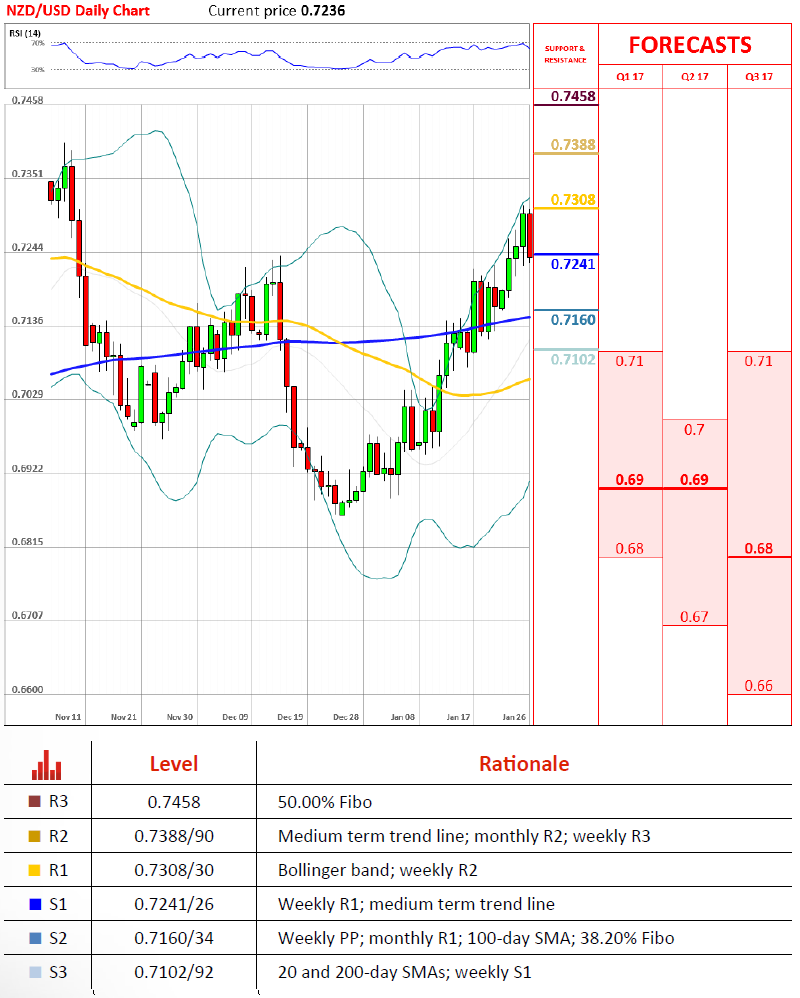Click the Weekly PP; monthly R1 rationale
The height and width of the screenshot is (998, 800).
click(x=476, y=938)
